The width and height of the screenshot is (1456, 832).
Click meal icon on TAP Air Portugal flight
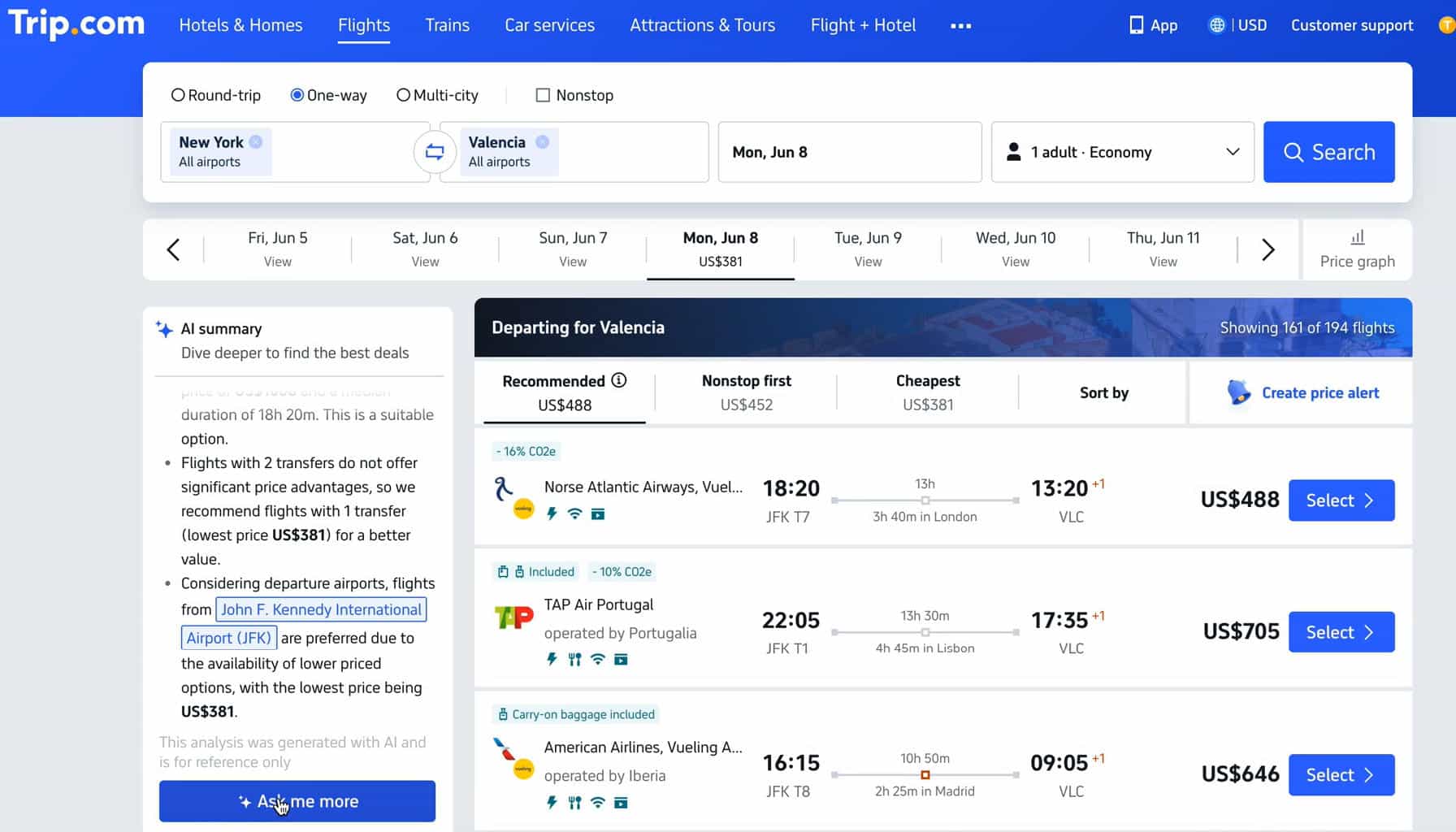click(574, 659)
